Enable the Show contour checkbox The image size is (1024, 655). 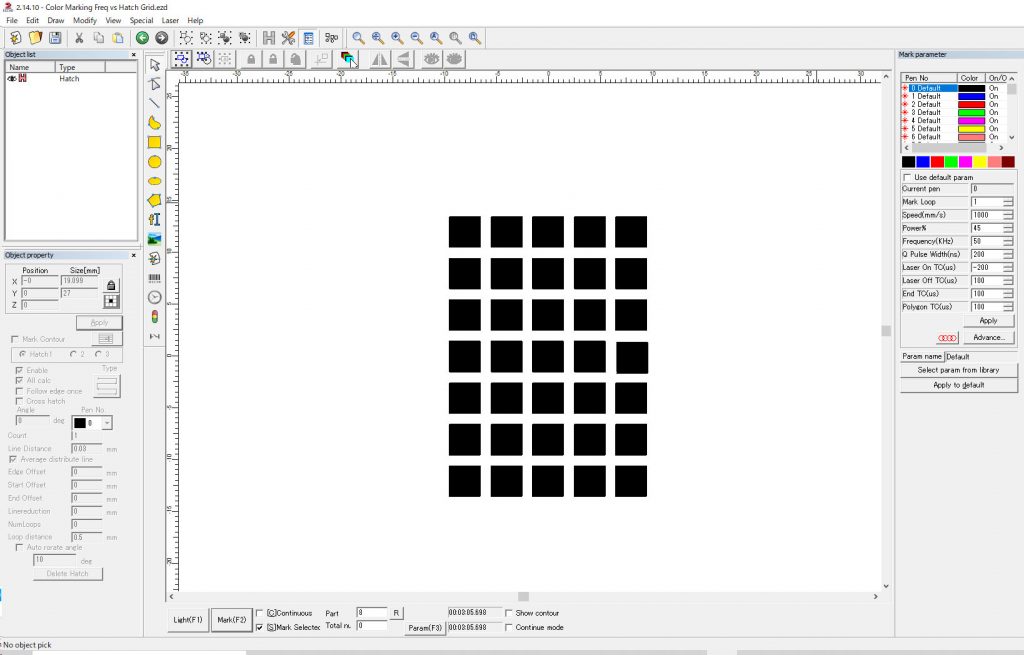point(509,613)
